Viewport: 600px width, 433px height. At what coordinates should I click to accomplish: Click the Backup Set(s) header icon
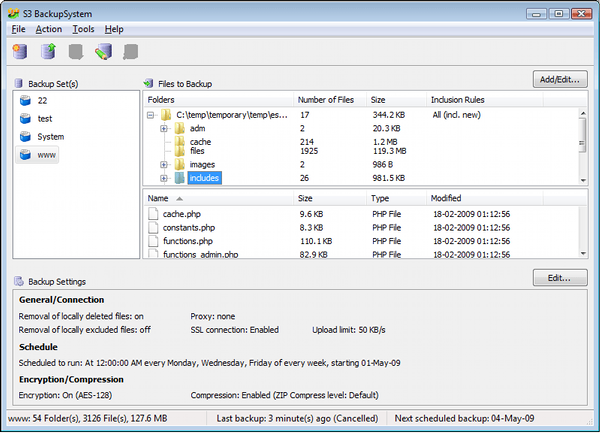[x=18, y=83]
